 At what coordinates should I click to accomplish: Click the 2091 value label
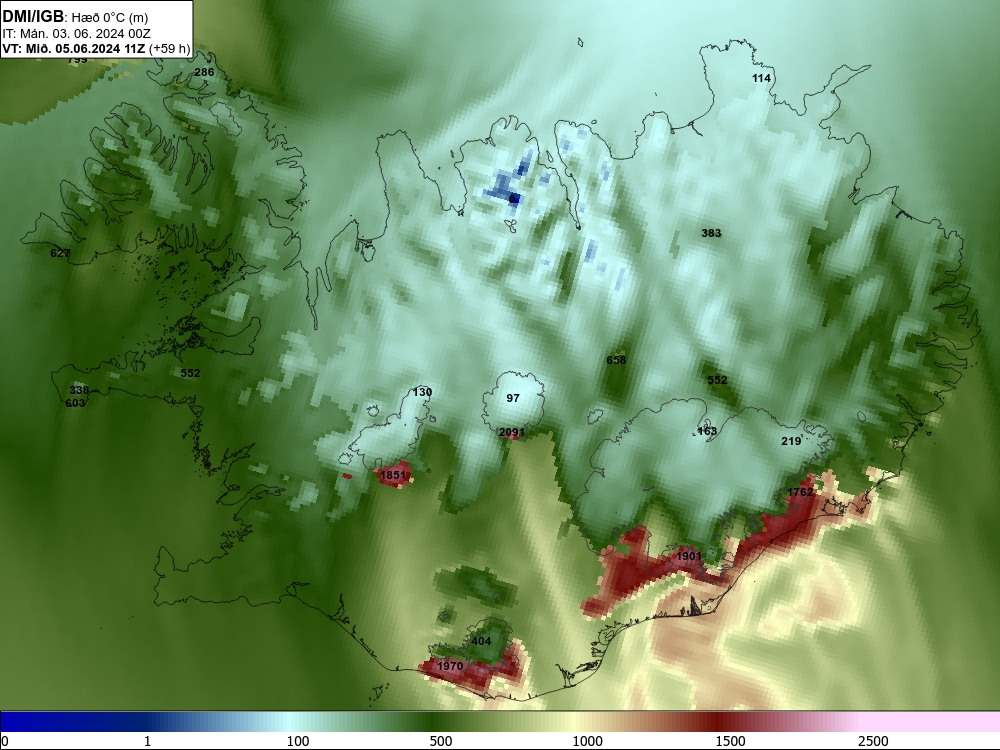click(x=511, y=432)
